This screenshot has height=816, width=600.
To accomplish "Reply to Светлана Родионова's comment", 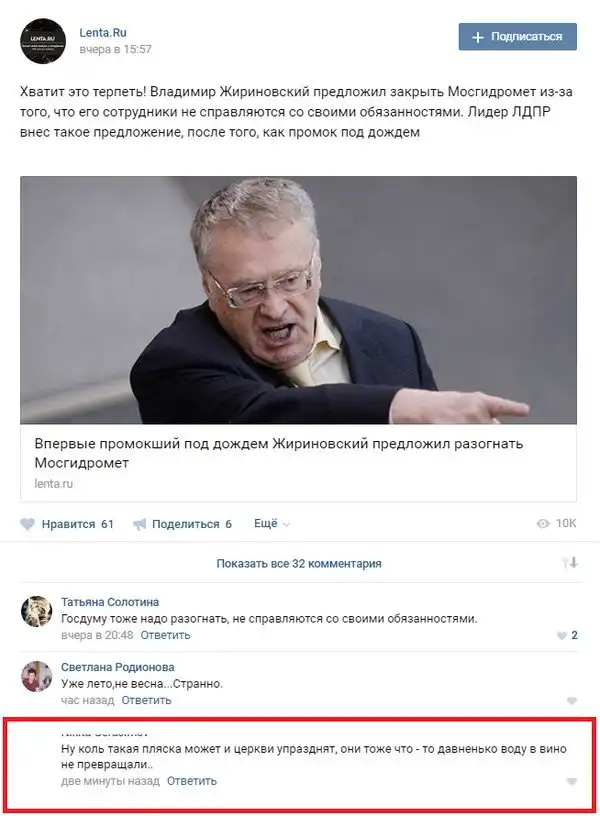I will coord(146,700).
